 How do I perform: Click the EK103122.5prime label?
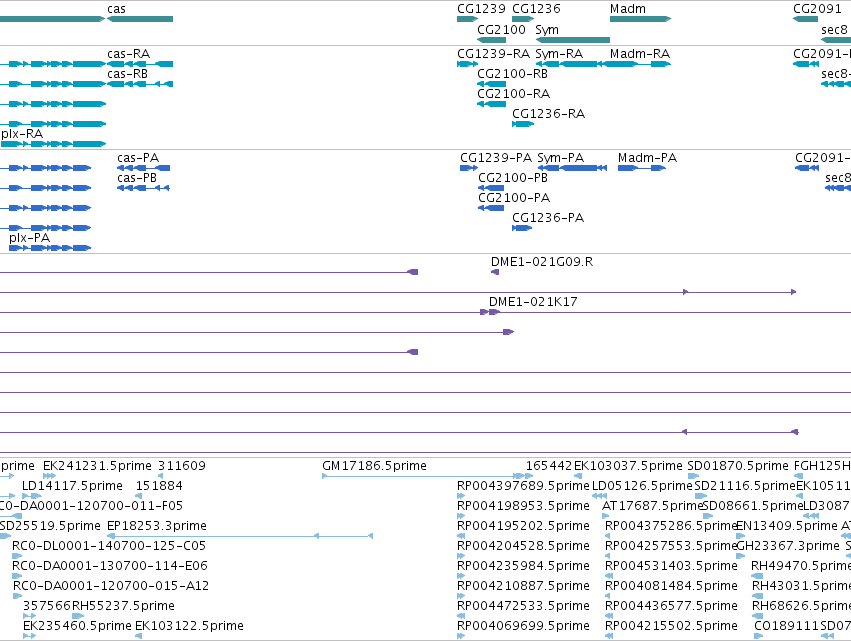[x=189, y=626]
